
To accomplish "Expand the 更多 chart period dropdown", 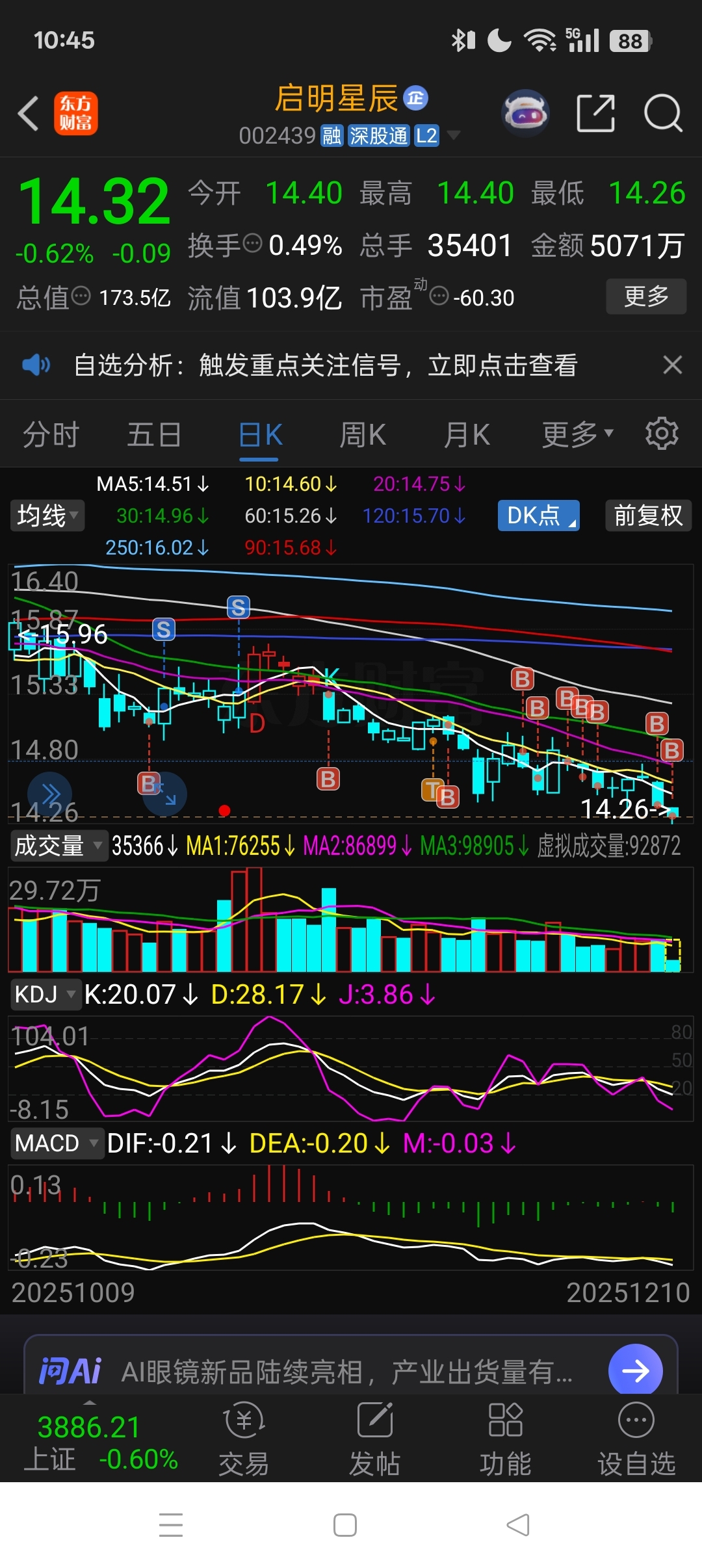I will point(577,435).
